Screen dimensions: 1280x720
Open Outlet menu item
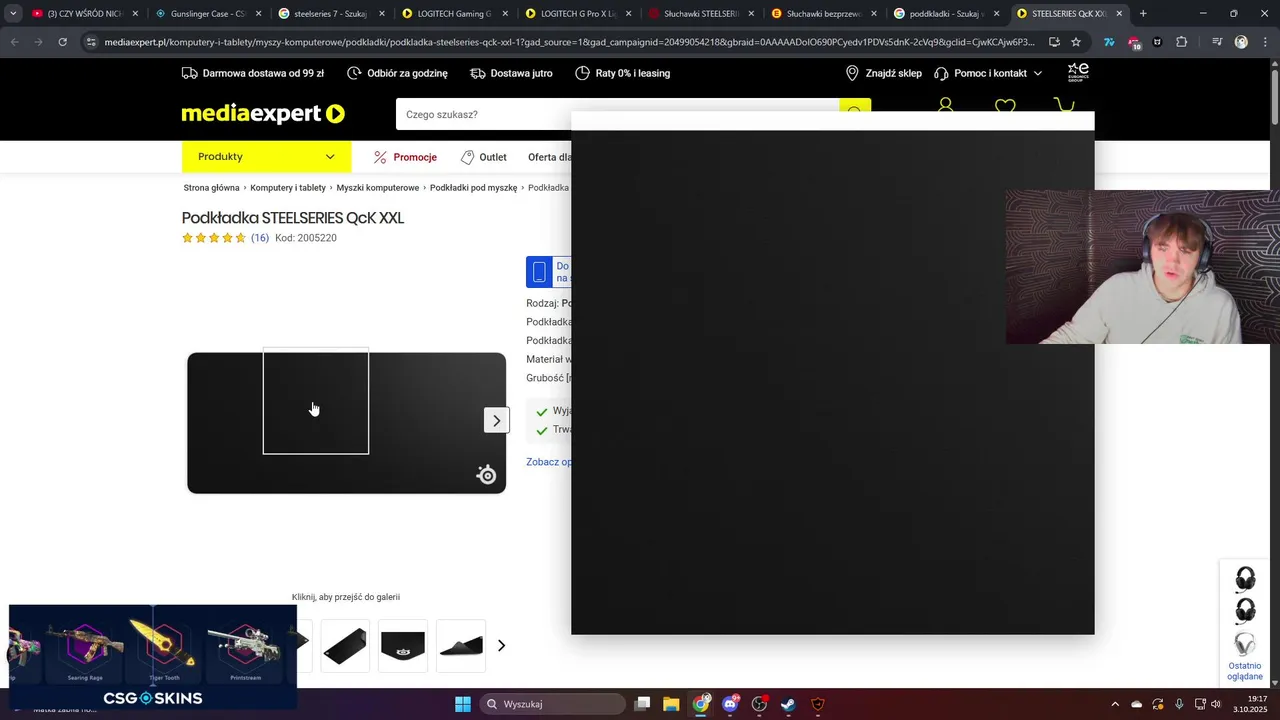click(x=483, y=157)
